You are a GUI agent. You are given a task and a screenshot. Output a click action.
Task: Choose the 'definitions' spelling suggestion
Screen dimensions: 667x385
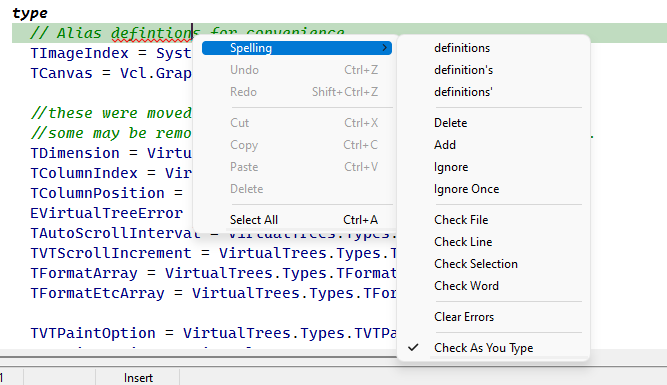[x=462, y=48]
